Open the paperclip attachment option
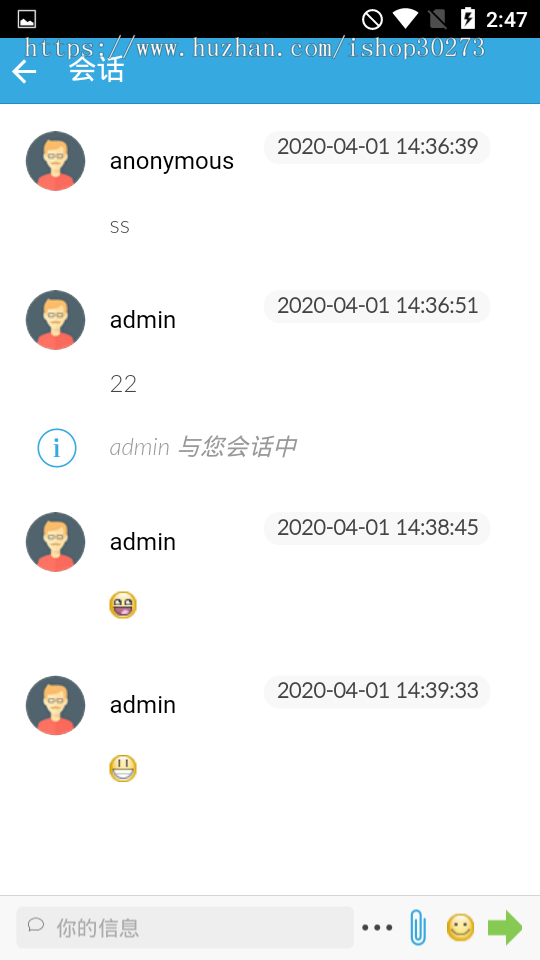This screenshot has width=540, height=960. pyautogui.click(x=418, y=927)
